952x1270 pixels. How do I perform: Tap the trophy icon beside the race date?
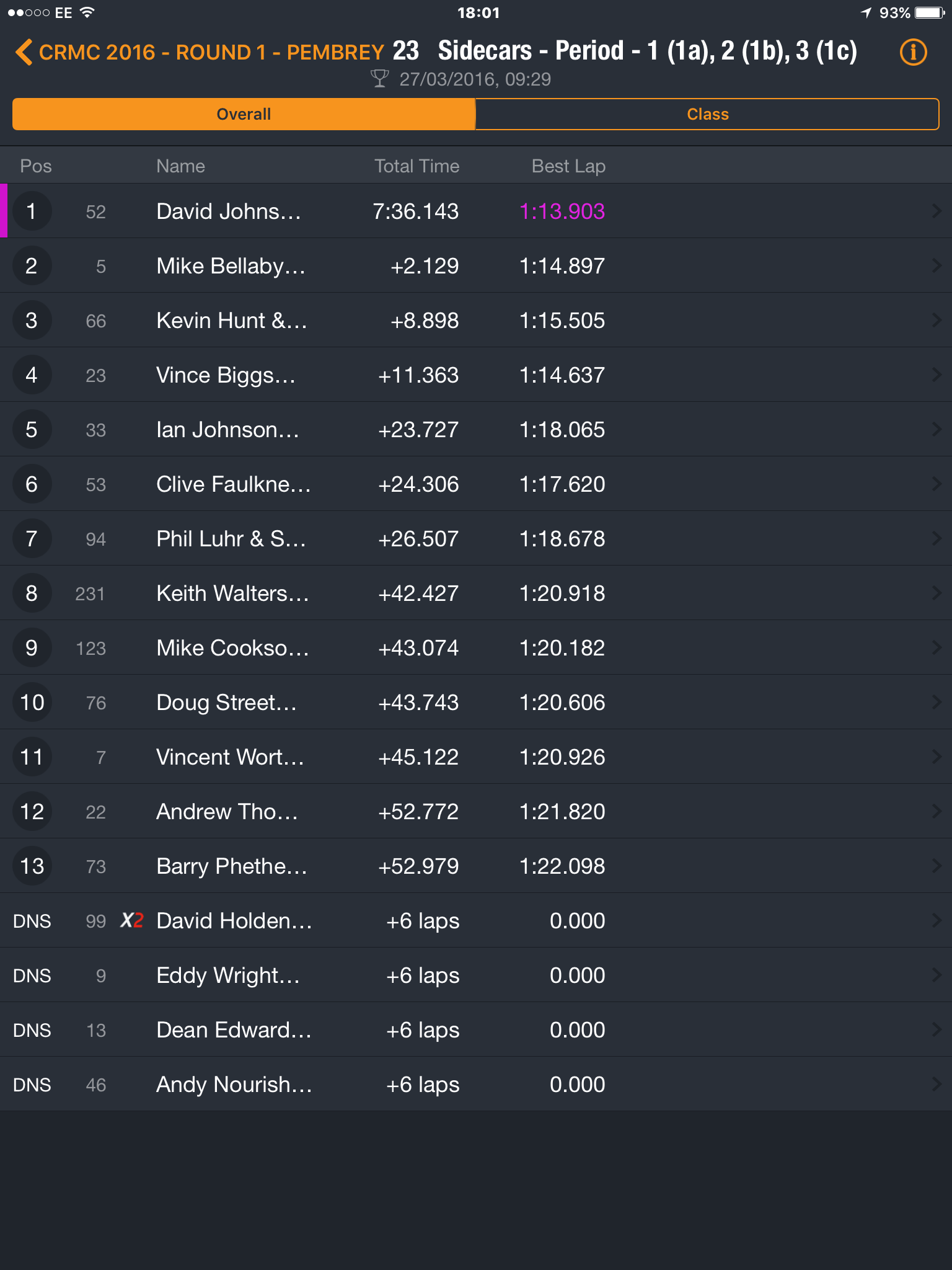coord(379,79)
